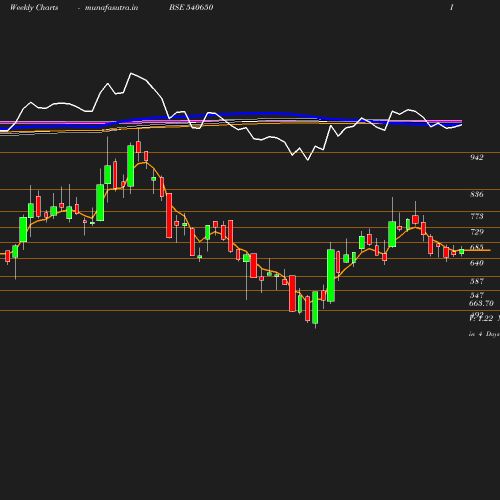This screenshot has width=500, height=500.
Task: Click the 663.70 current price value
Action: tap(481, 303)
